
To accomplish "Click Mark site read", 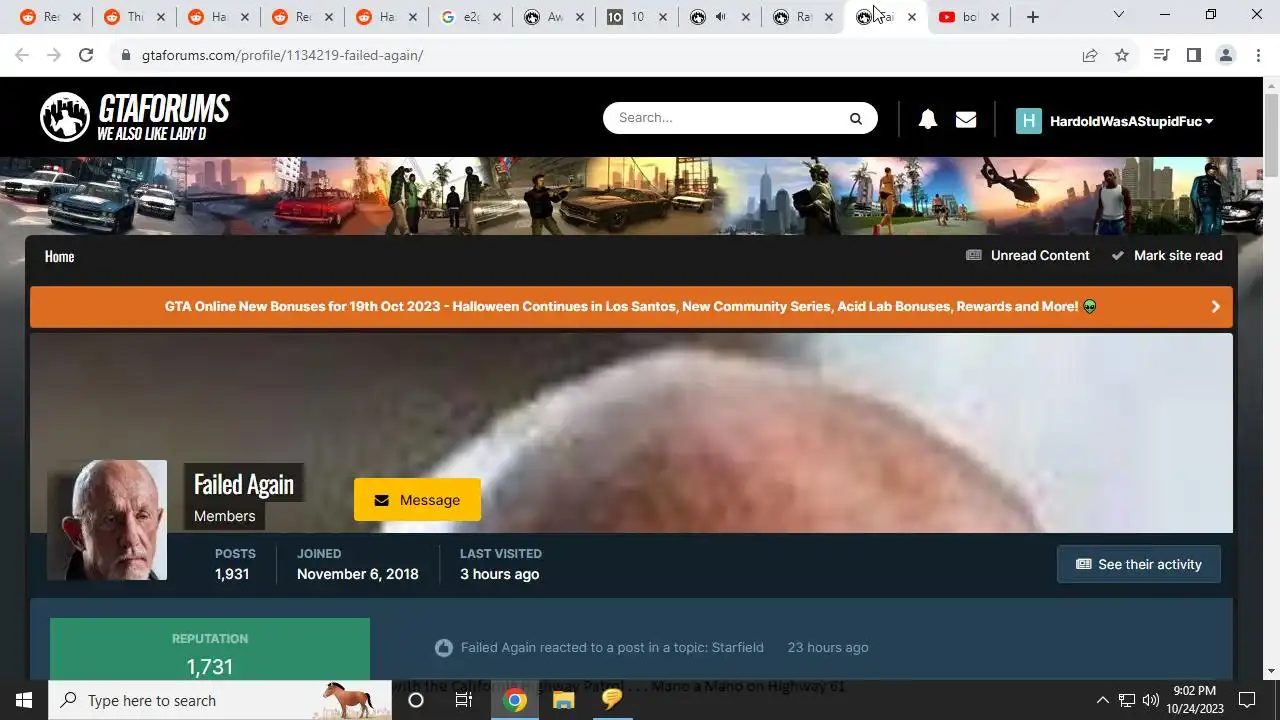I will click(x=1167, y=256).
